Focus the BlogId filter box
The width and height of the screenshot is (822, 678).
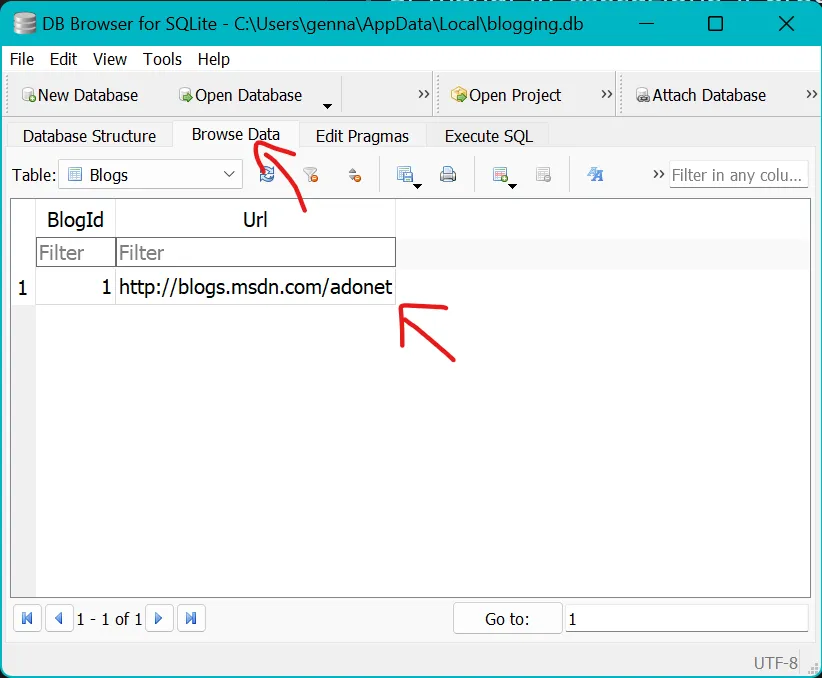click(75, 253)
